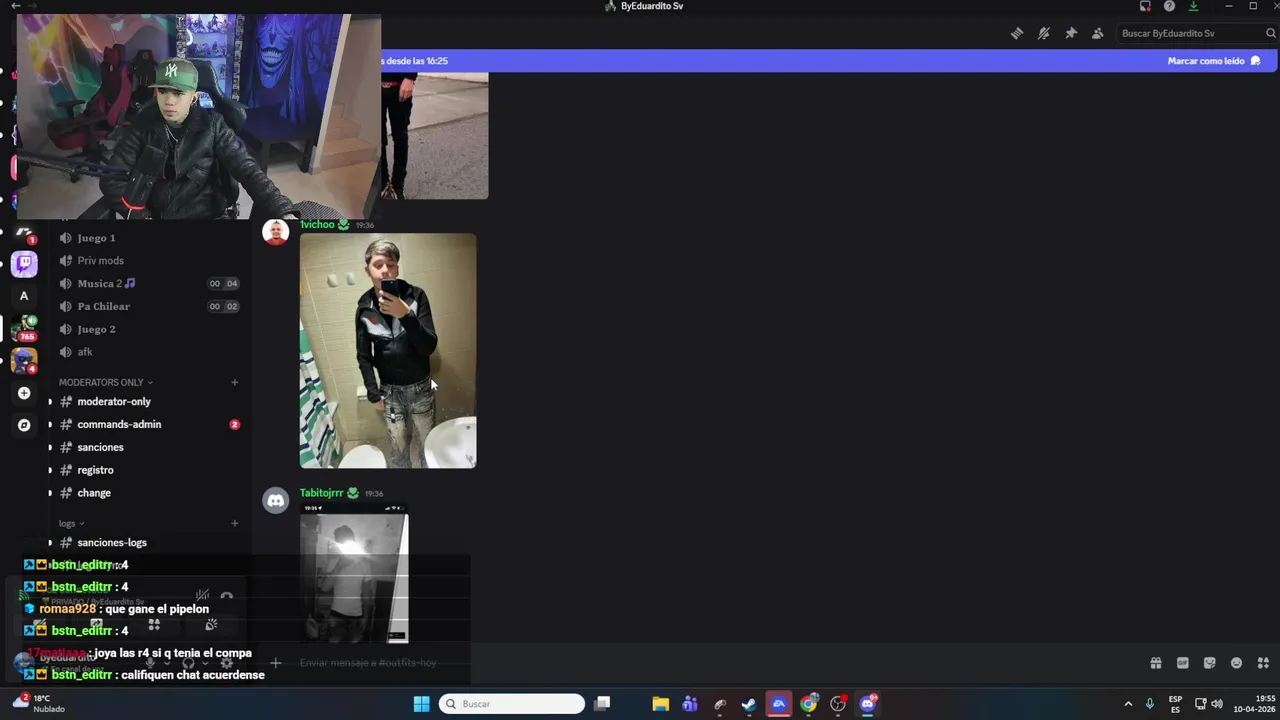Open Task View on the taskbar
1280x720 pixels.
click(602, 704)
